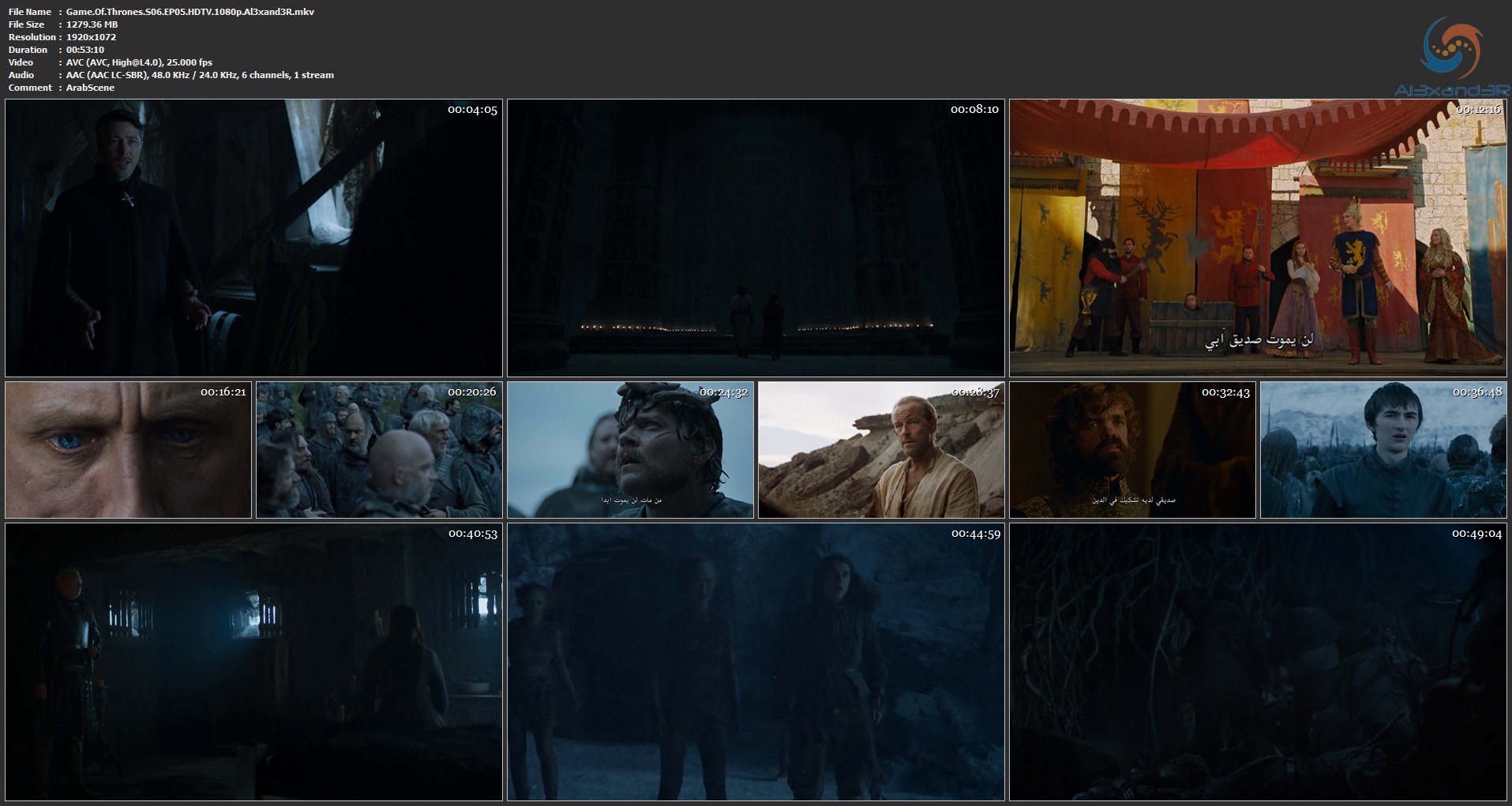
Task: Open the crowned man thumbnail at 00:24:32
Action: point(630,450)
